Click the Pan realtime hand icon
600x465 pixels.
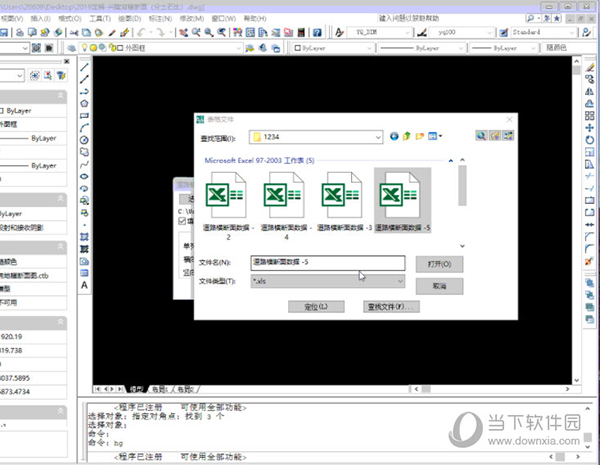tap(183, 33)
